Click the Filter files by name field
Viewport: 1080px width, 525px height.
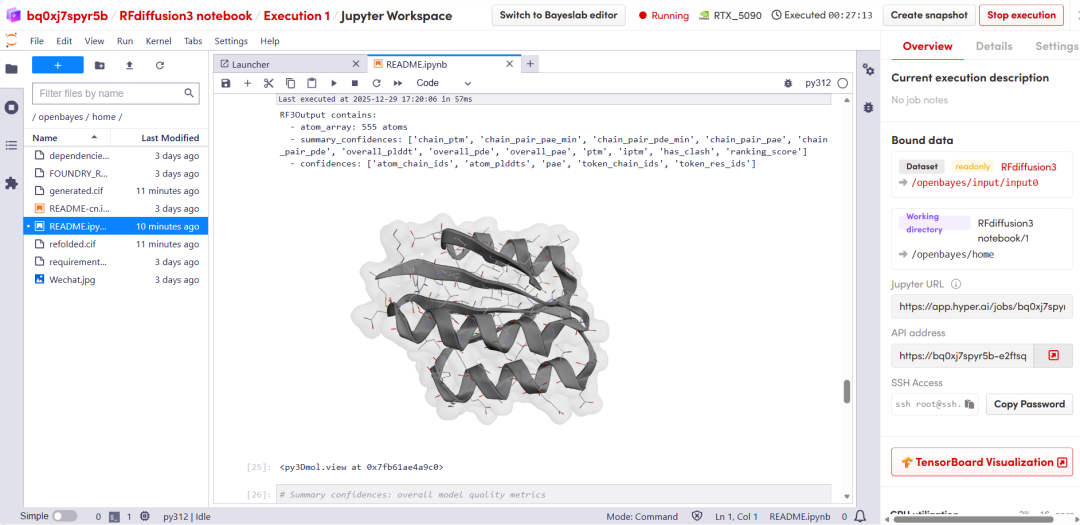[108, 93]
